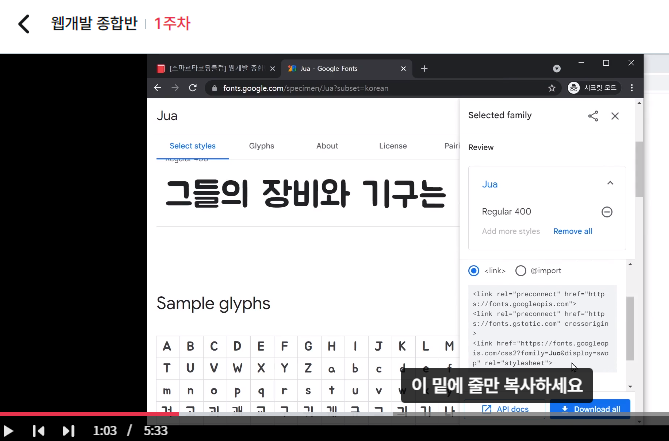Close the Selected family panel
This screenshot has height=441, width=669.
coord(615,116)
